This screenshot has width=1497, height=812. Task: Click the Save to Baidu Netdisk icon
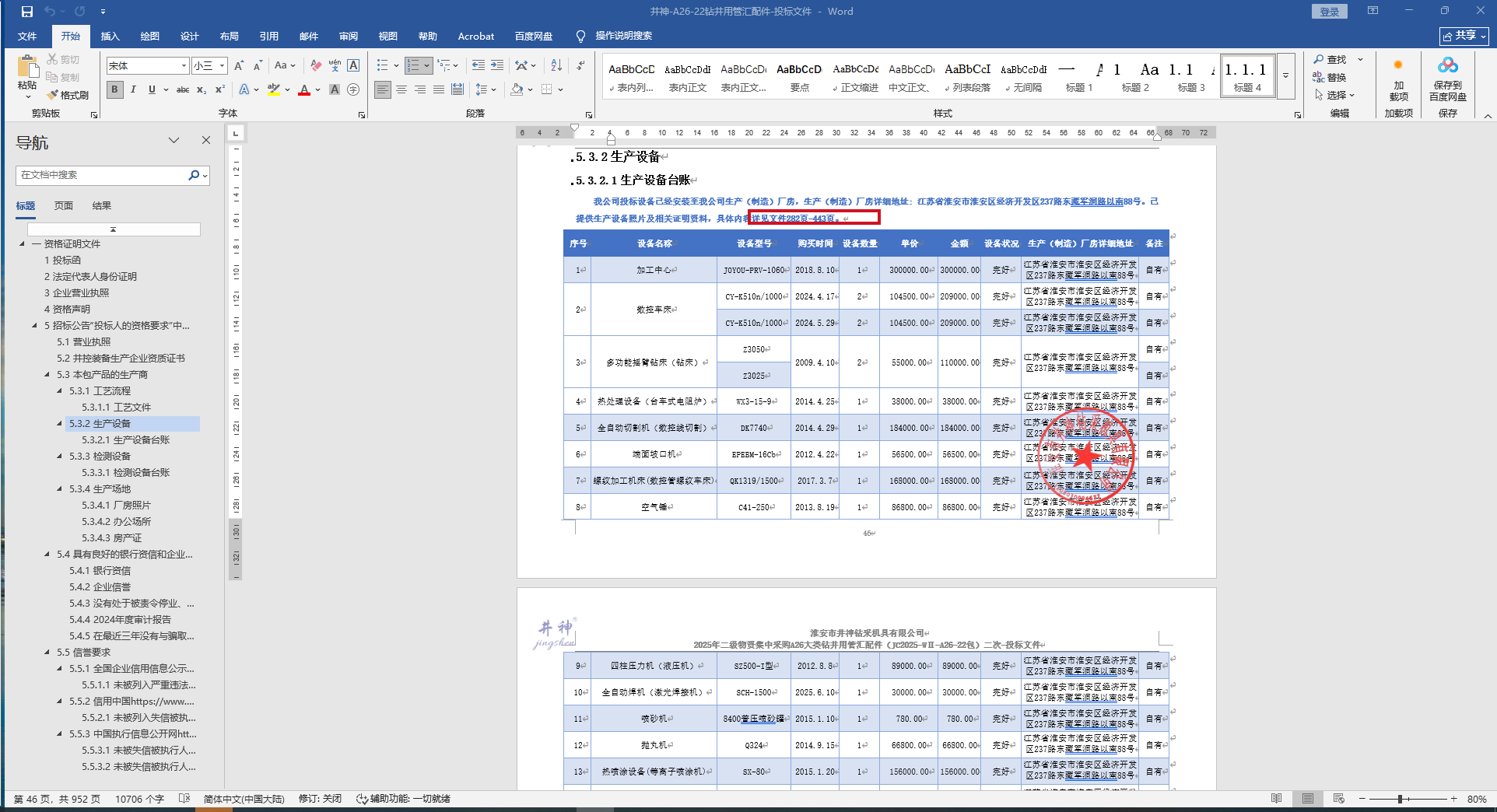pyautogui.click(x=1447, y=79)
